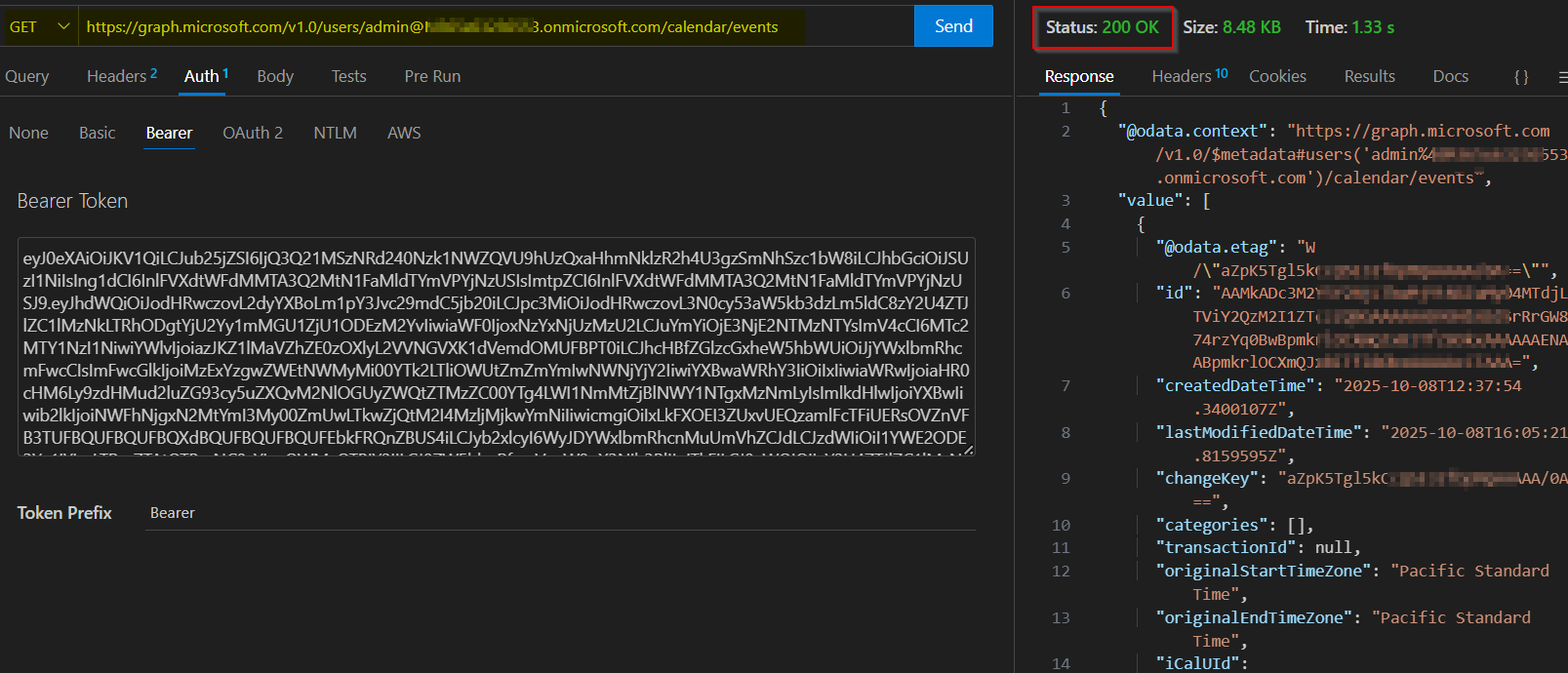
Task: Open the Pre Run tab
Action: click(x=432, y=76)
